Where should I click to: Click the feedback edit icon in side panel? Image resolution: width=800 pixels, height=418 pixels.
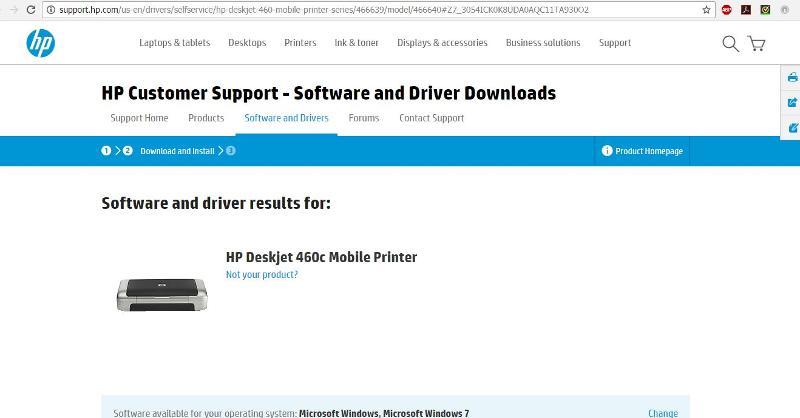pyautogui.click(x=792, y=127)
